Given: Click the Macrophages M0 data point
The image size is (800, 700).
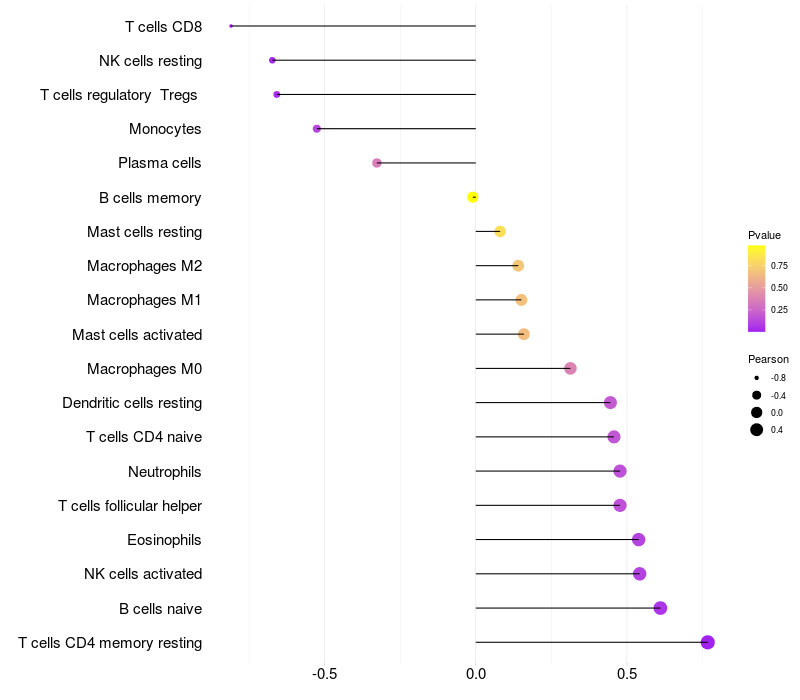Looking at the screenshot, I should (570, 369).
